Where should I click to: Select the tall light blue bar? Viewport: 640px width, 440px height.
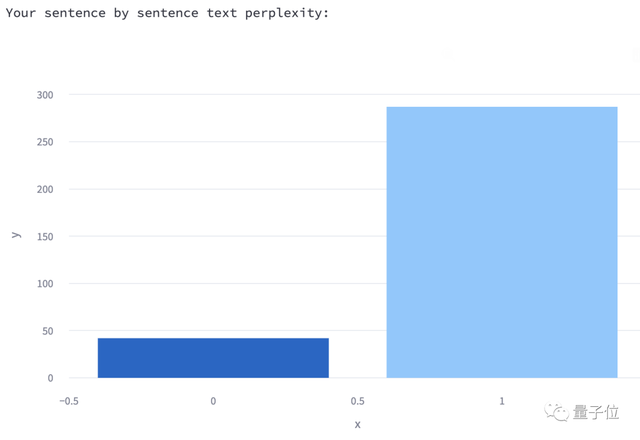502,242
